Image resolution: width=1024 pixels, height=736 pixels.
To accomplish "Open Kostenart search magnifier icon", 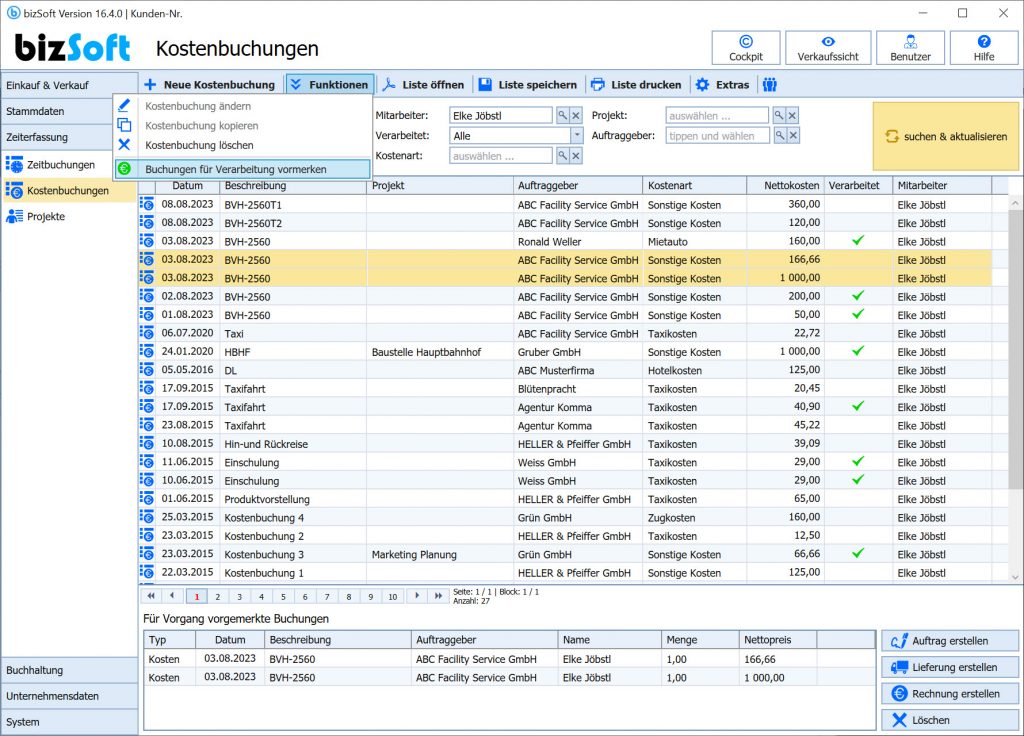I will (x=562, y=155).
